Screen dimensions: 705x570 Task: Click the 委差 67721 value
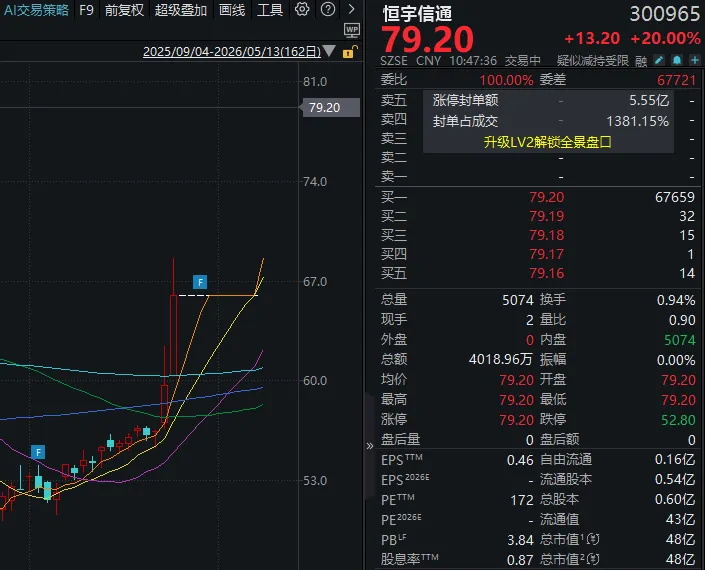click(x=676, y=80)
